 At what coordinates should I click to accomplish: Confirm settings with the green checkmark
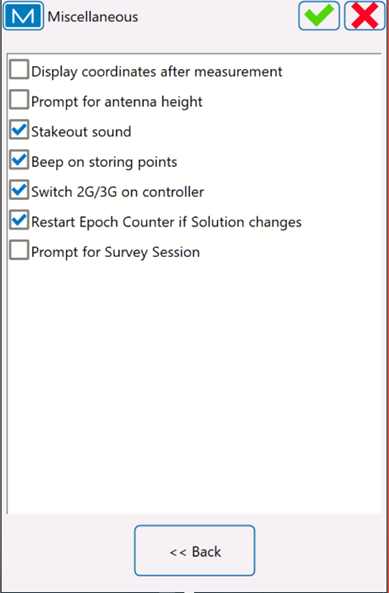(x=319, y=16)
